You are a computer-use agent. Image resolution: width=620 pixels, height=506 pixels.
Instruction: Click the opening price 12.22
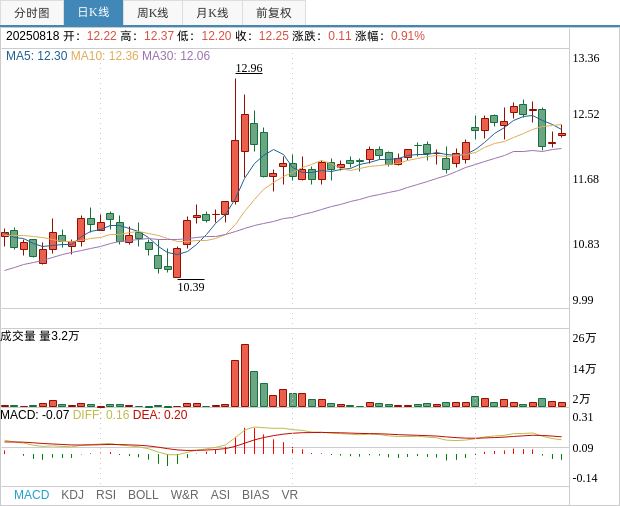point(102,36)
